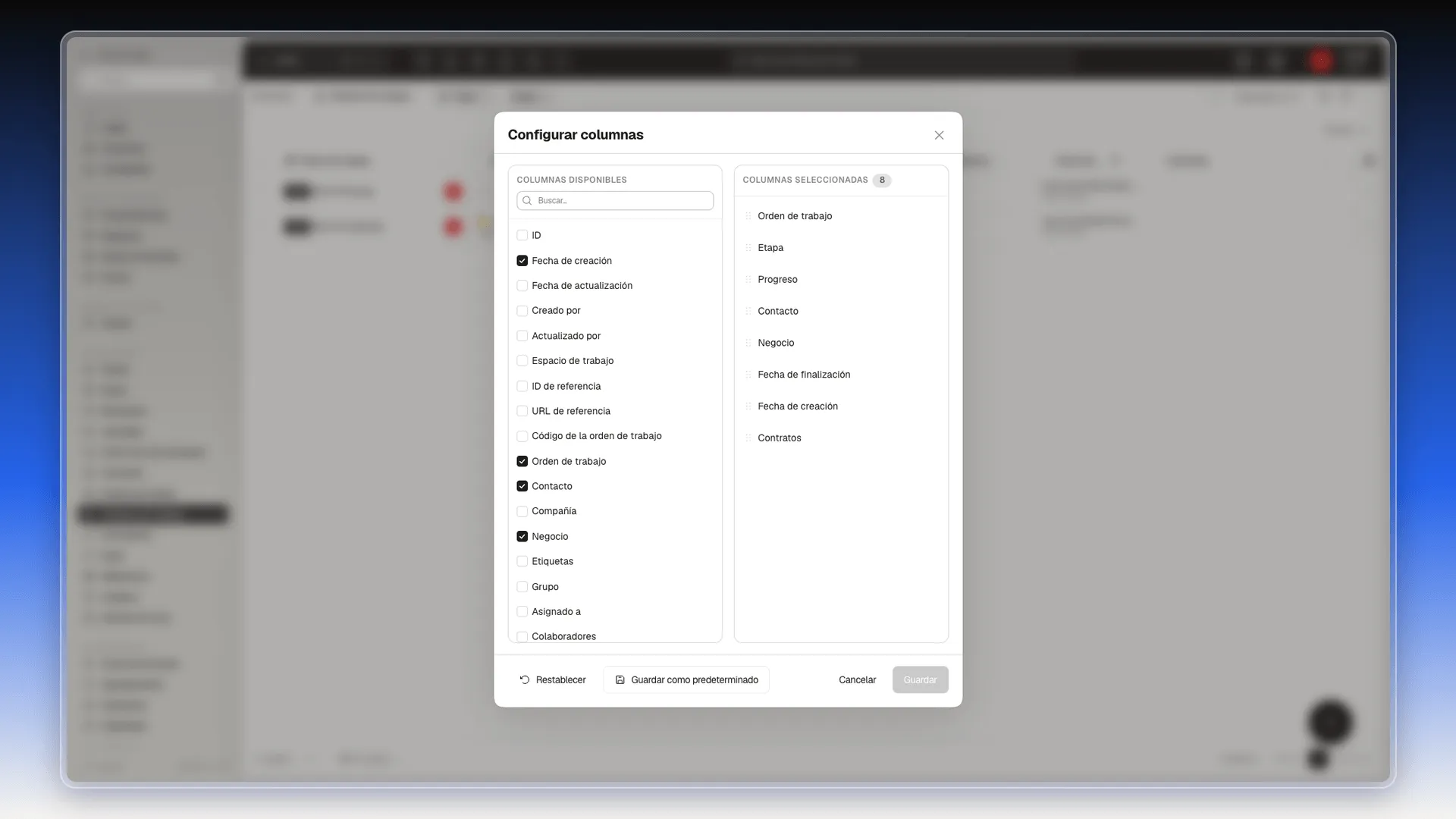Uncheck the Negocio column checkbox
1456x819 pixels.
point(522,536)
